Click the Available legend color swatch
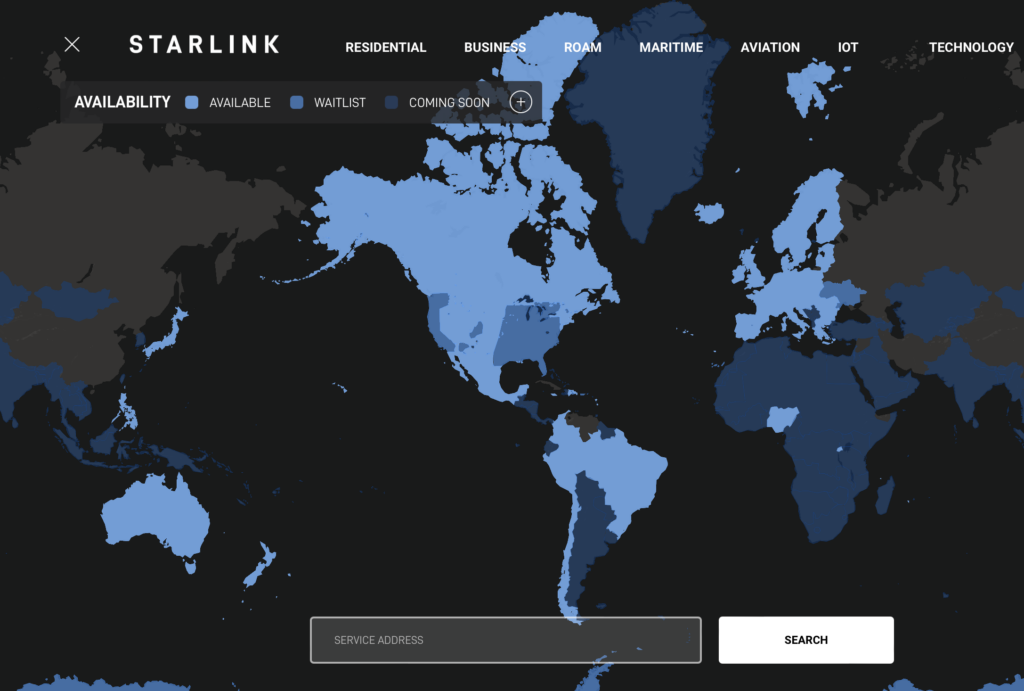 pyautogui.click(x=191, y=102)
